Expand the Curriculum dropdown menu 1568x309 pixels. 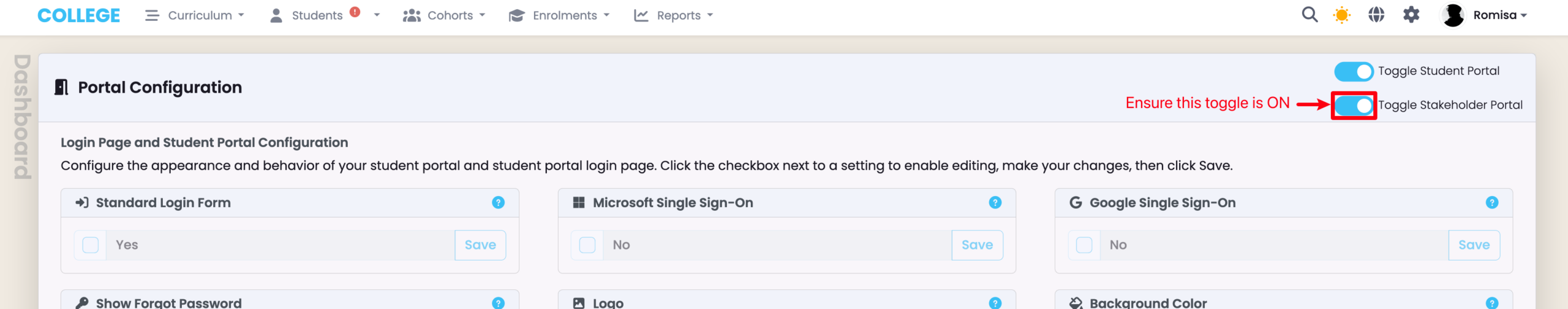195,15
